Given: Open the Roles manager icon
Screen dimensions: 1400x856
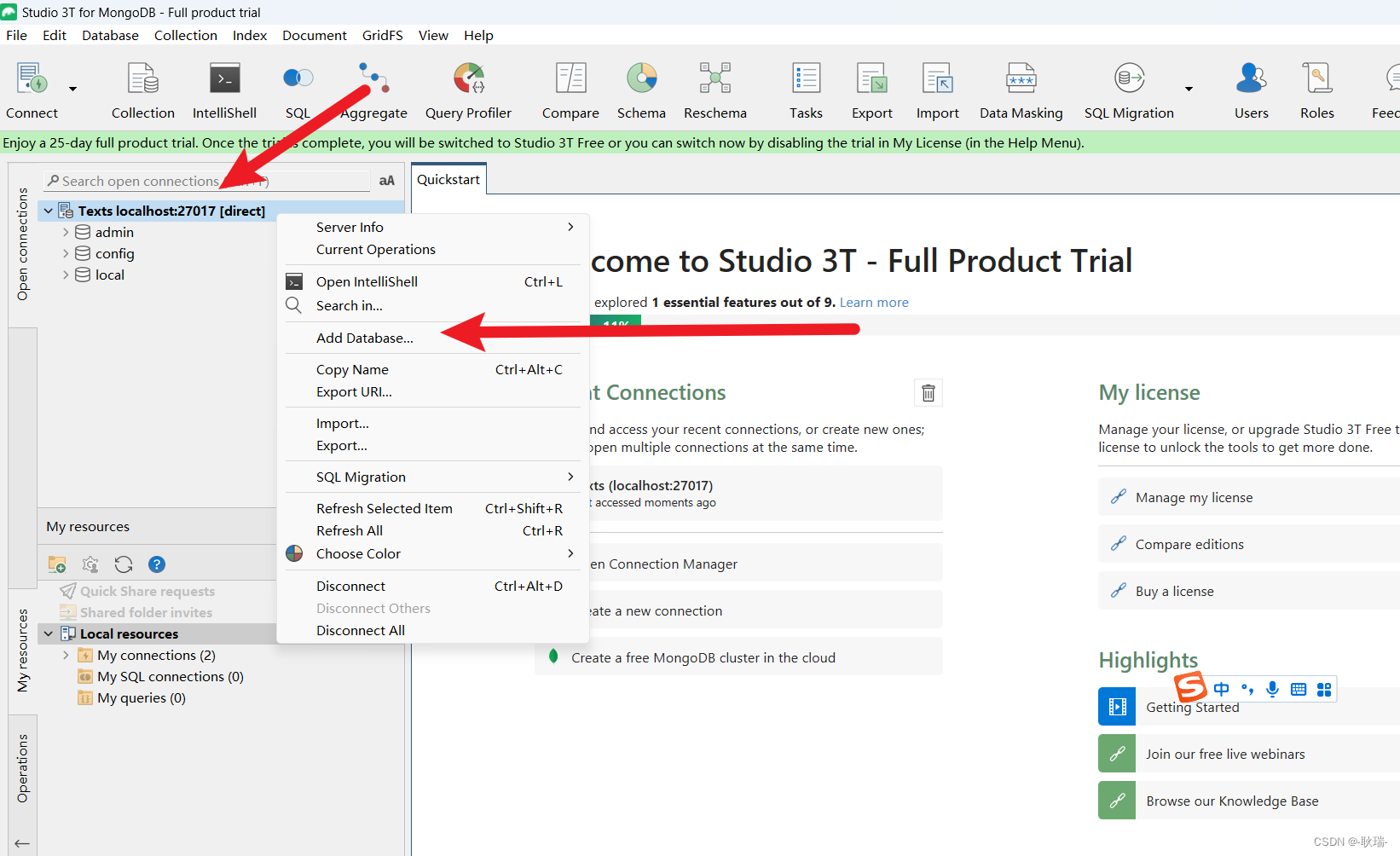Looking at the screenshot, I should coord(1316,78).
